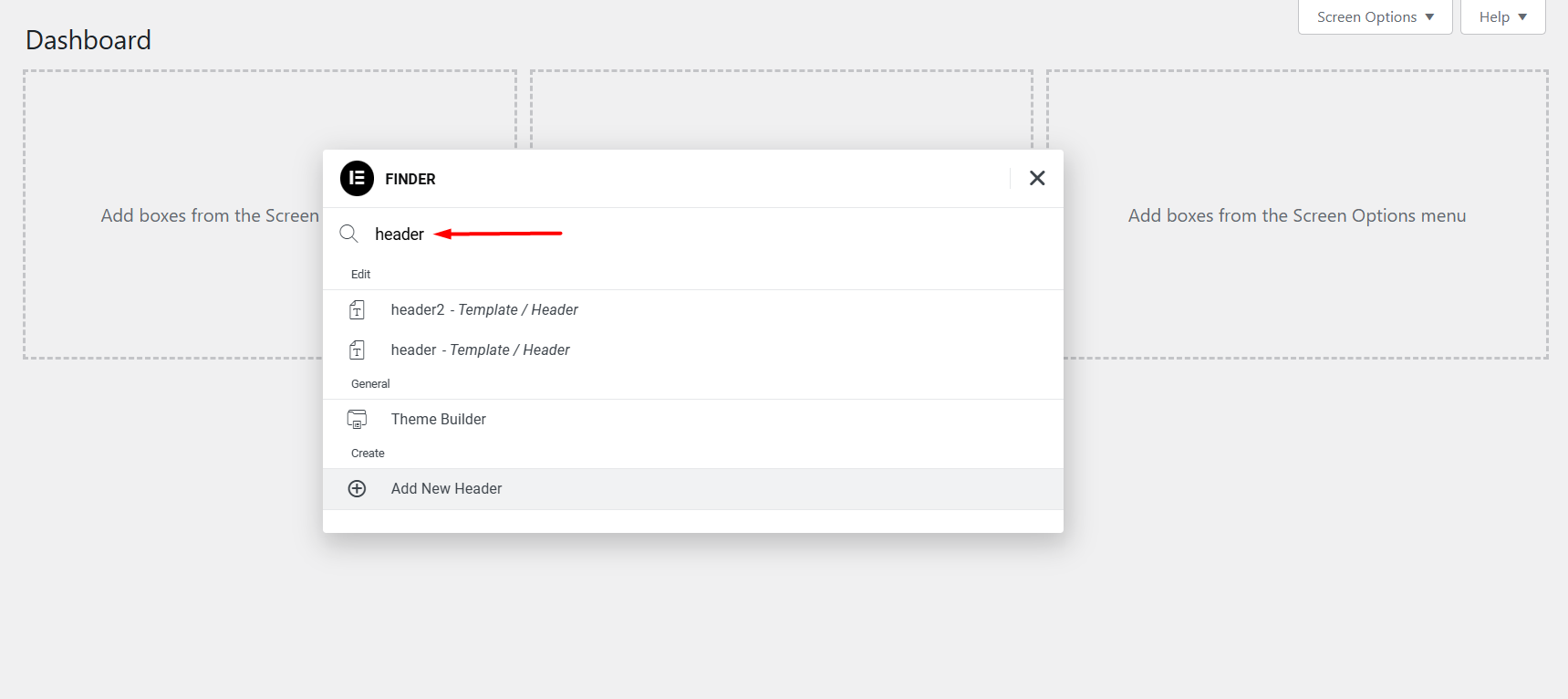Open Theme Builder
Screen dimensions: 1568x699
(693, 420)
